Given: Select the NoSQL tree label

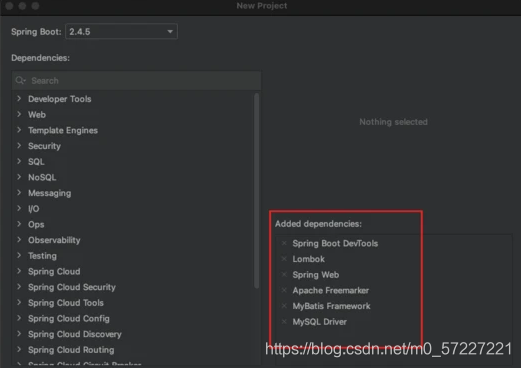Looking at the screenshot, I should click(x=42, y=177).
